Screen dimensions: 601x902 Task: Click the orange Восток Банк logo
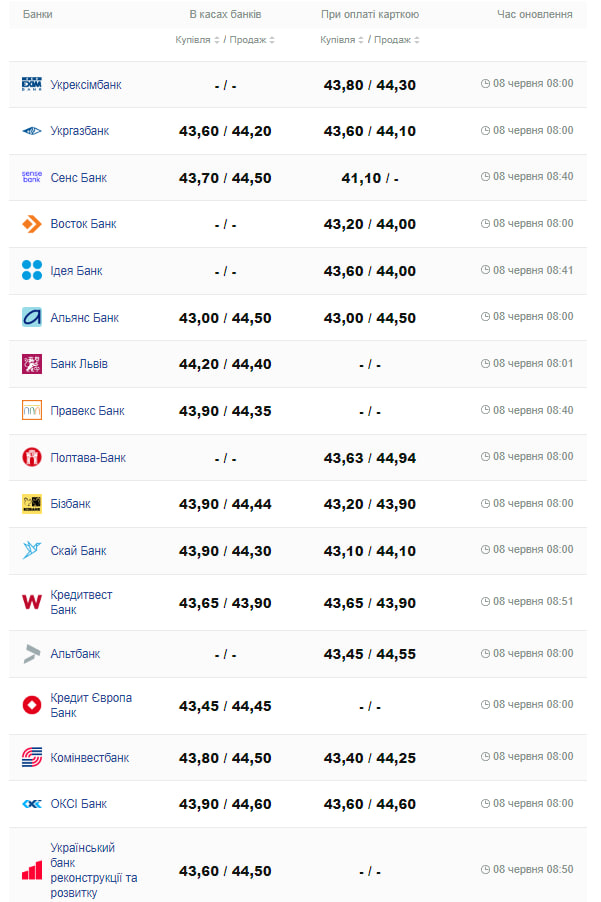click(x=32, y=224)
